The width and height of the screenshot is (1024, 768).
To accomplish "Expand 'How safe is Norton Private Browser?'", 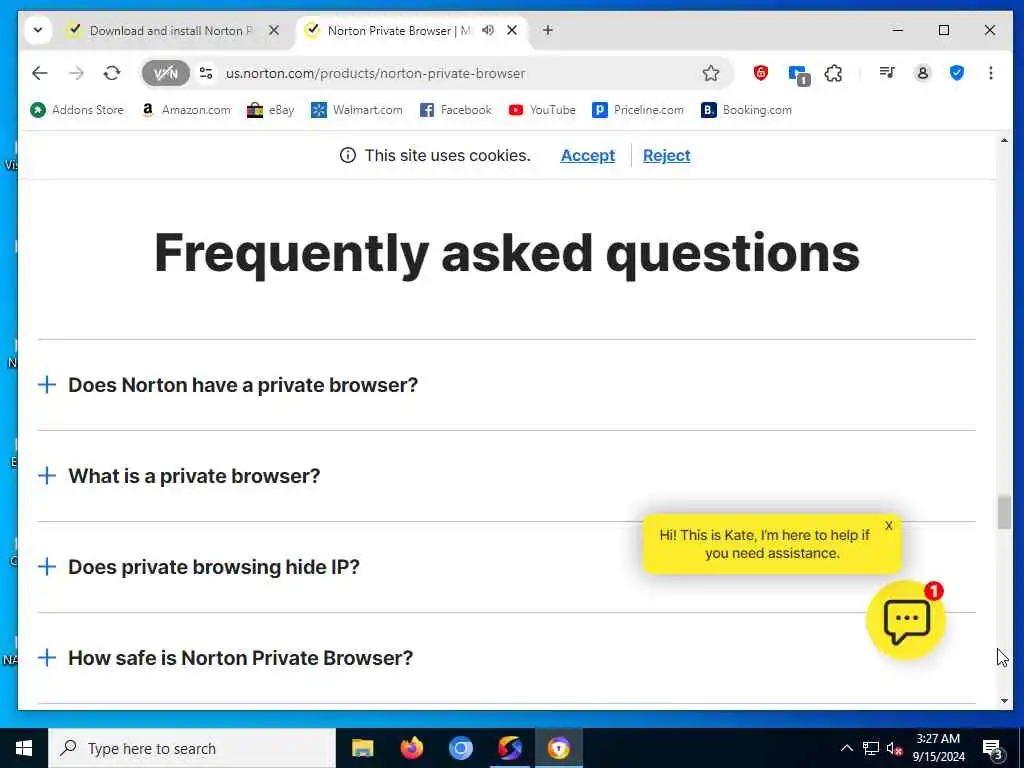I will [507, 658].
